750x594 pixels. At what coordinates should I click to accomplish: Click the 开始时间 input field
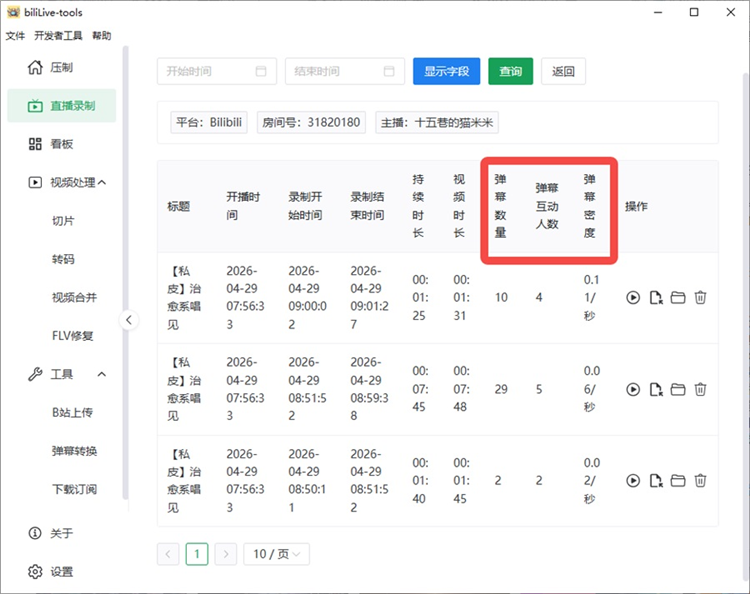click(x=217, y=71)
